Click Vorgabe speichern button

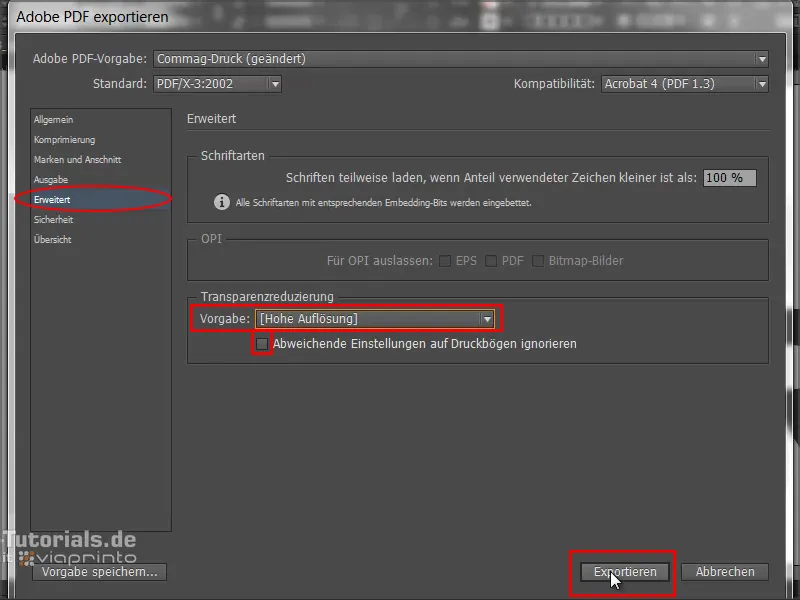(x=99, y=572)
